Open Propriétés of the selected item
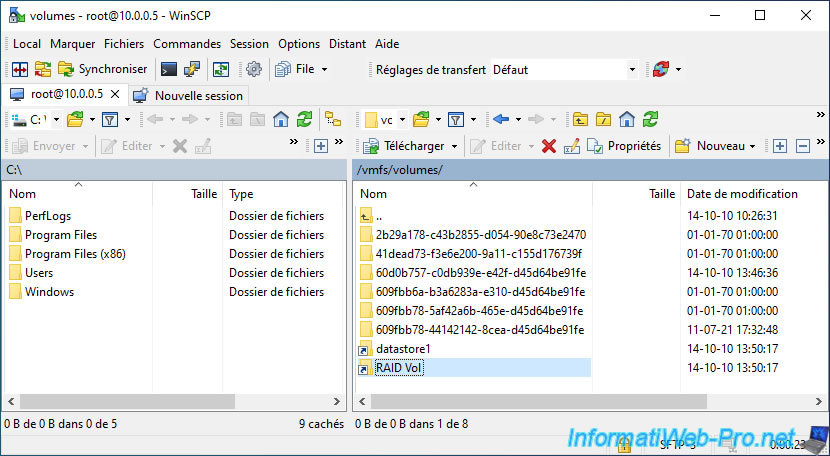 click(625, 146)
